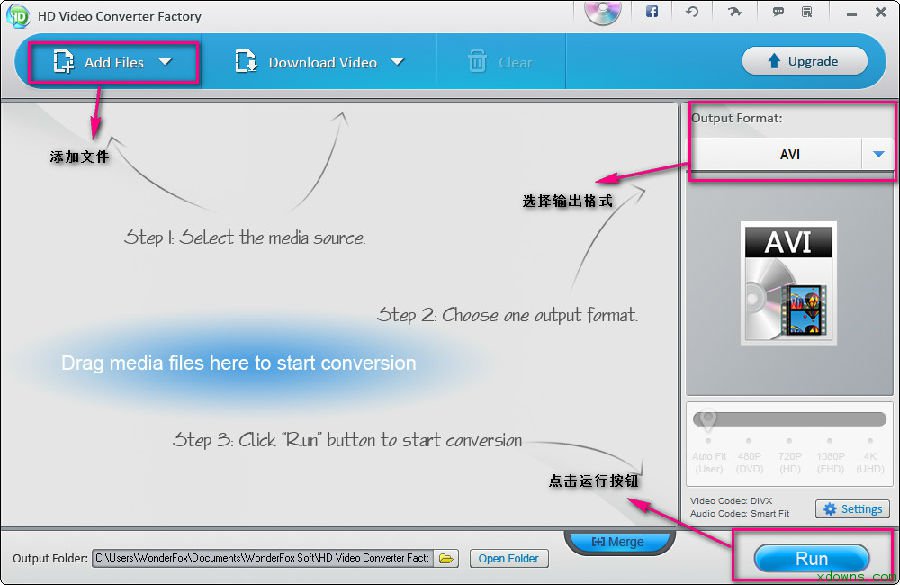Image resolution: width=900 pixels, height=585 pixels.
Task: Click the Clear trash can button
Action: tap(500, 61)
